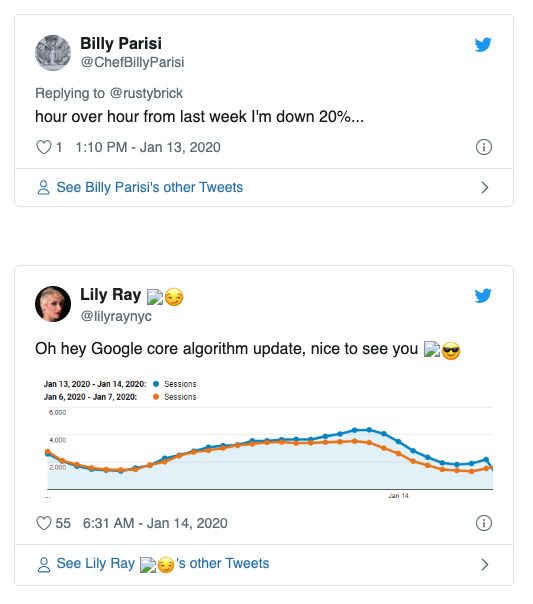Click Twitter bird icon on Billy Parisi tweet
The image size is (533, 604).
tap(483, 44)
